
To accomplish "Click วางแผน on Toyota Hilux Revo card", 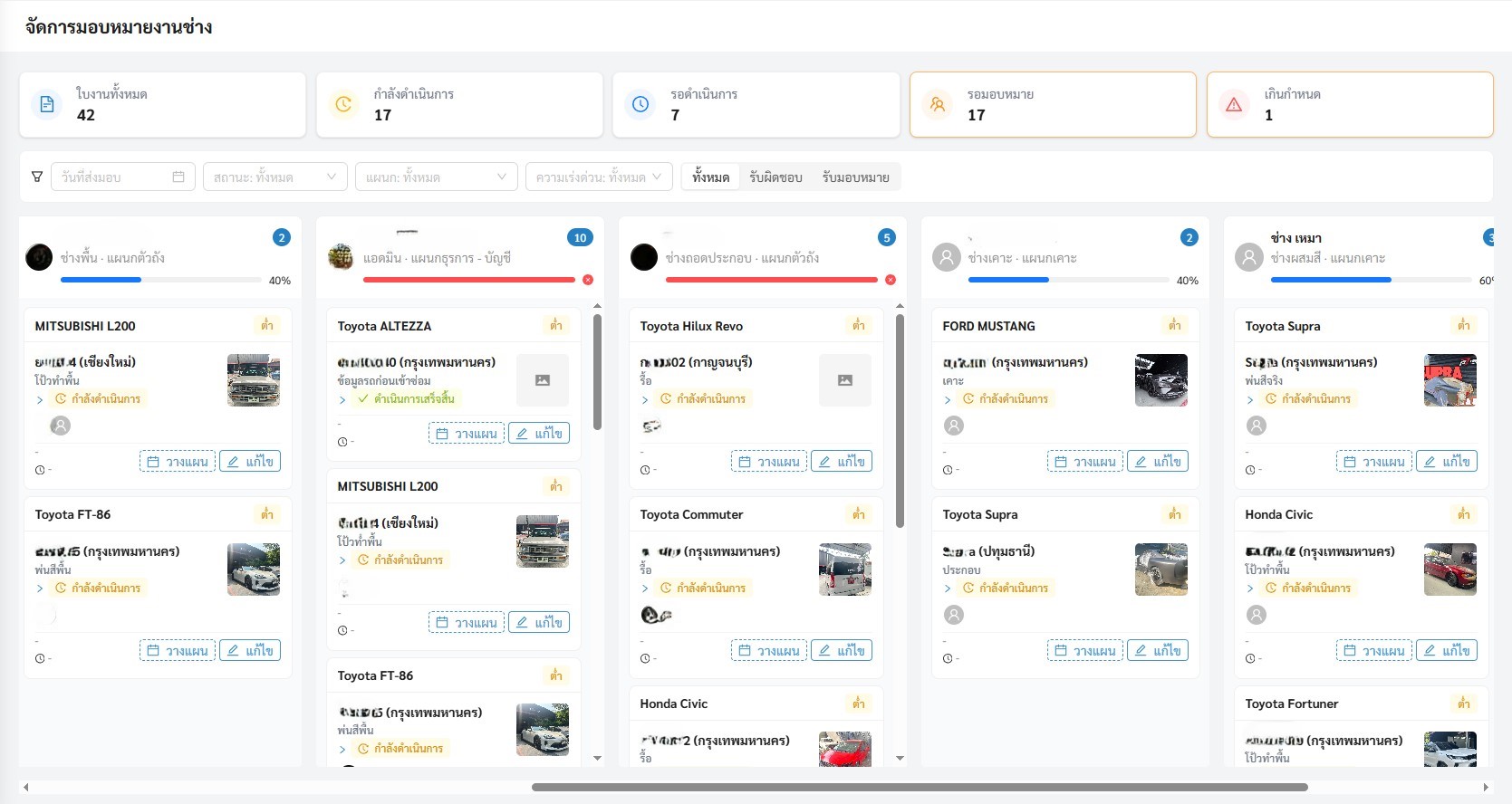I will [769, 462].
